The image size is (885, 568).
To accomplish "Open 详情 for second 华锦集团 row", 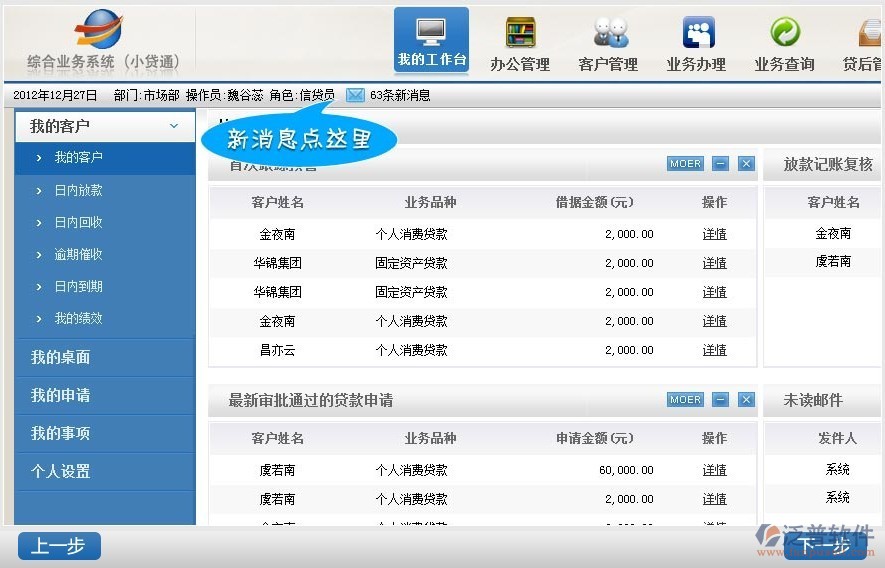I will pos(715,292).
